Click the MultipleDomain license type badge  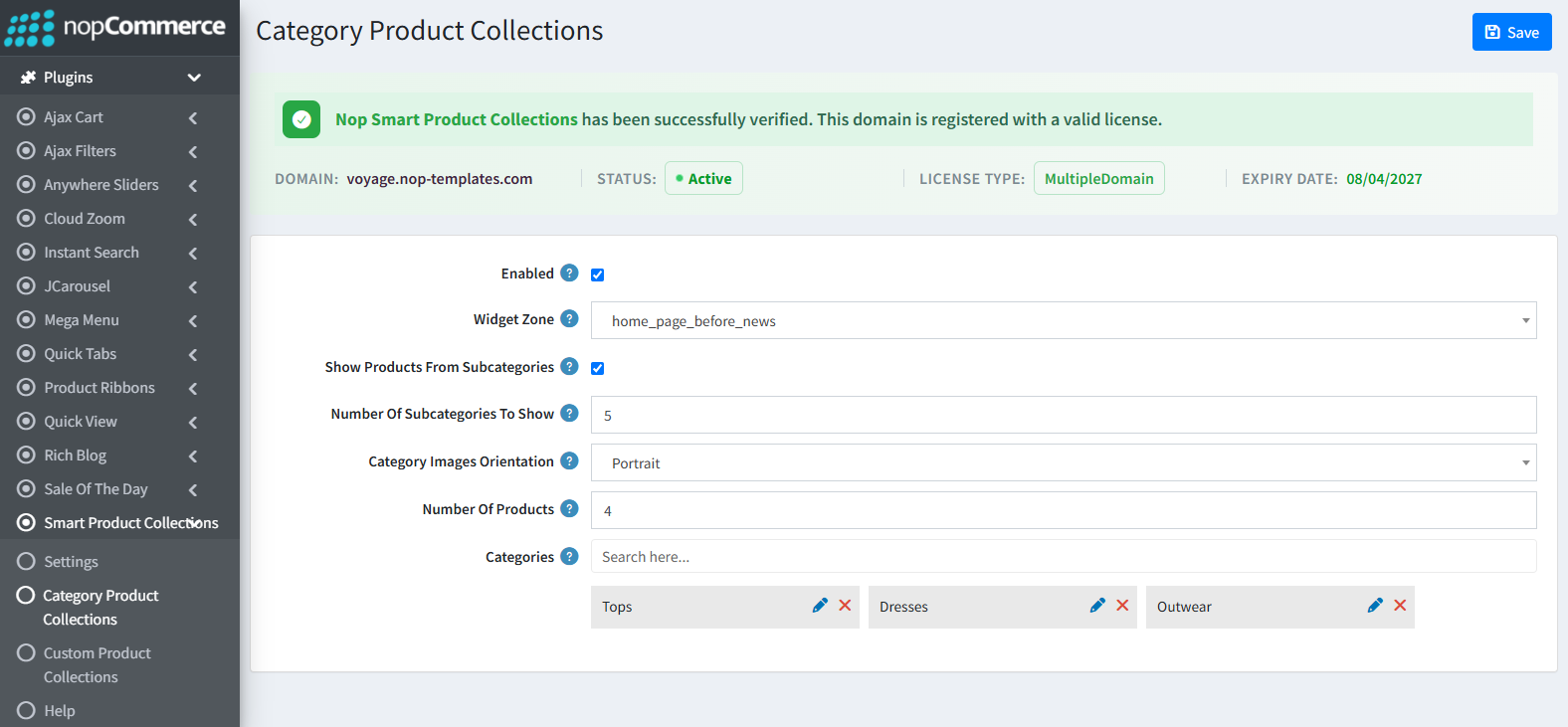point(1099,178)
